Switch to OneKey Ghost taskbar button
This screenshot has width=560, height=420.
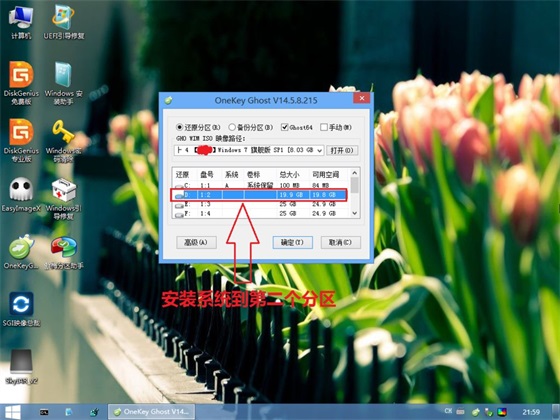[151, 412]
